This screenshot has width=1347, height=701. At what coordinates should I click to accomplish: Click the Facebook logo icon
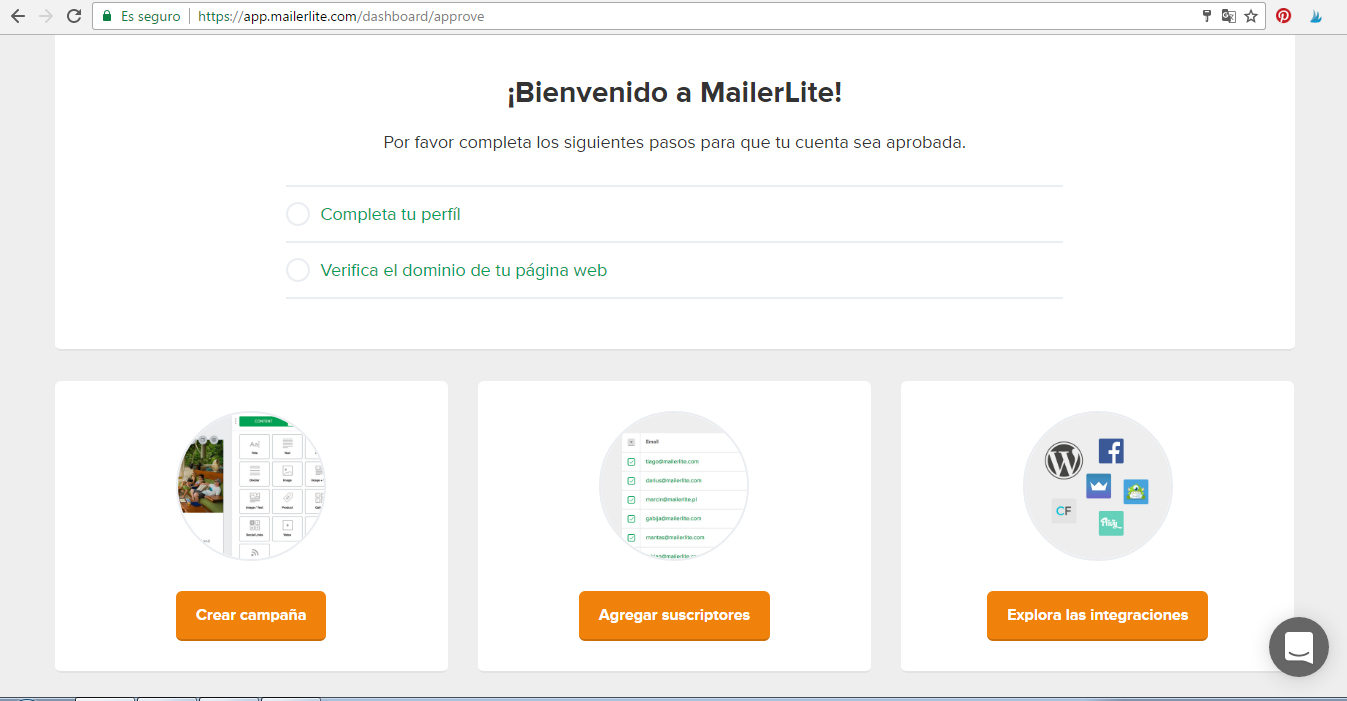pyautogui.click(x=1111, y=451)
